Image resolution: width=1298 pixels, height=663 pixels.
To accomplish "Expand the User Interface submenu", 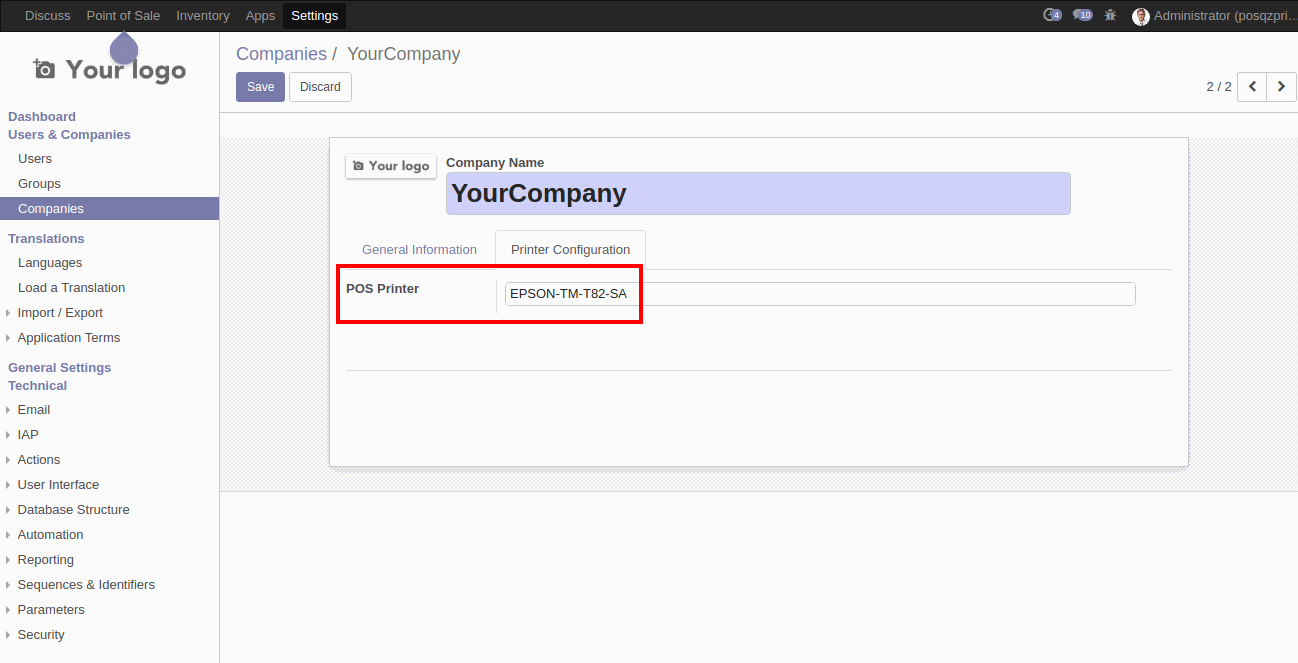I will pos(58,485).
